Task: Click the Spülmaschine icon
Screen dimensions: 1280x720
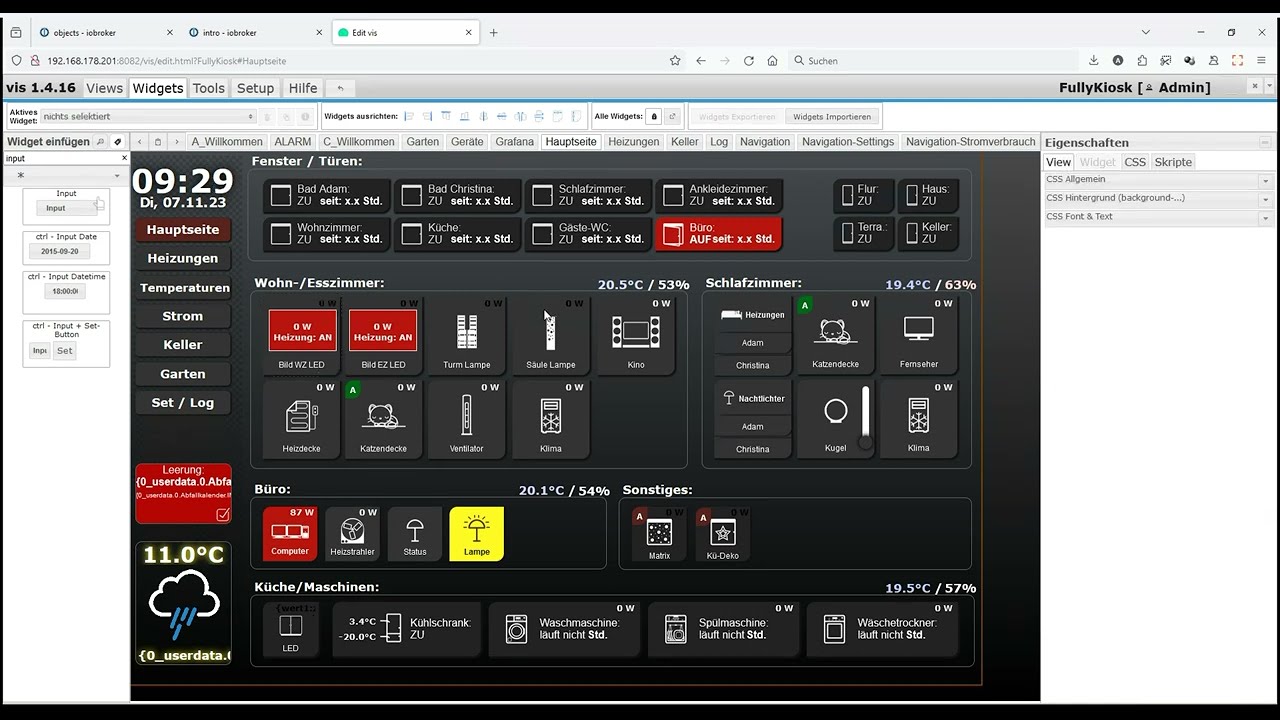Action: coord(676,628)
